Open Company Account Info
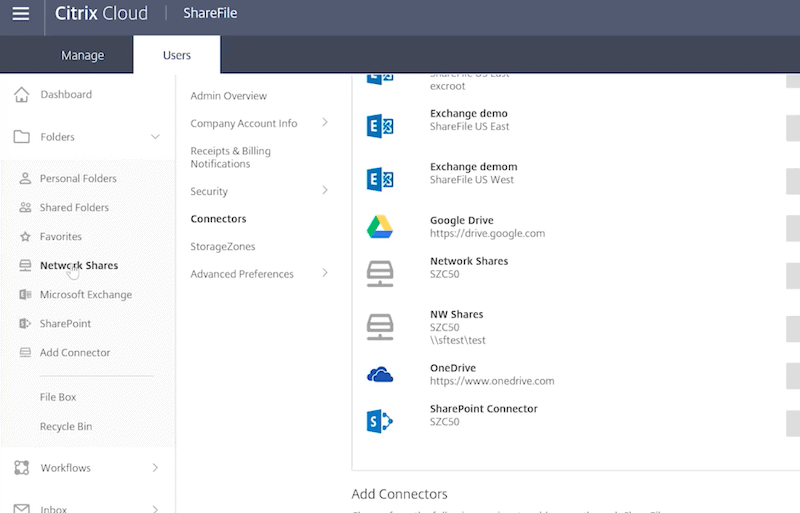800x513 pixels. [244, 124]
